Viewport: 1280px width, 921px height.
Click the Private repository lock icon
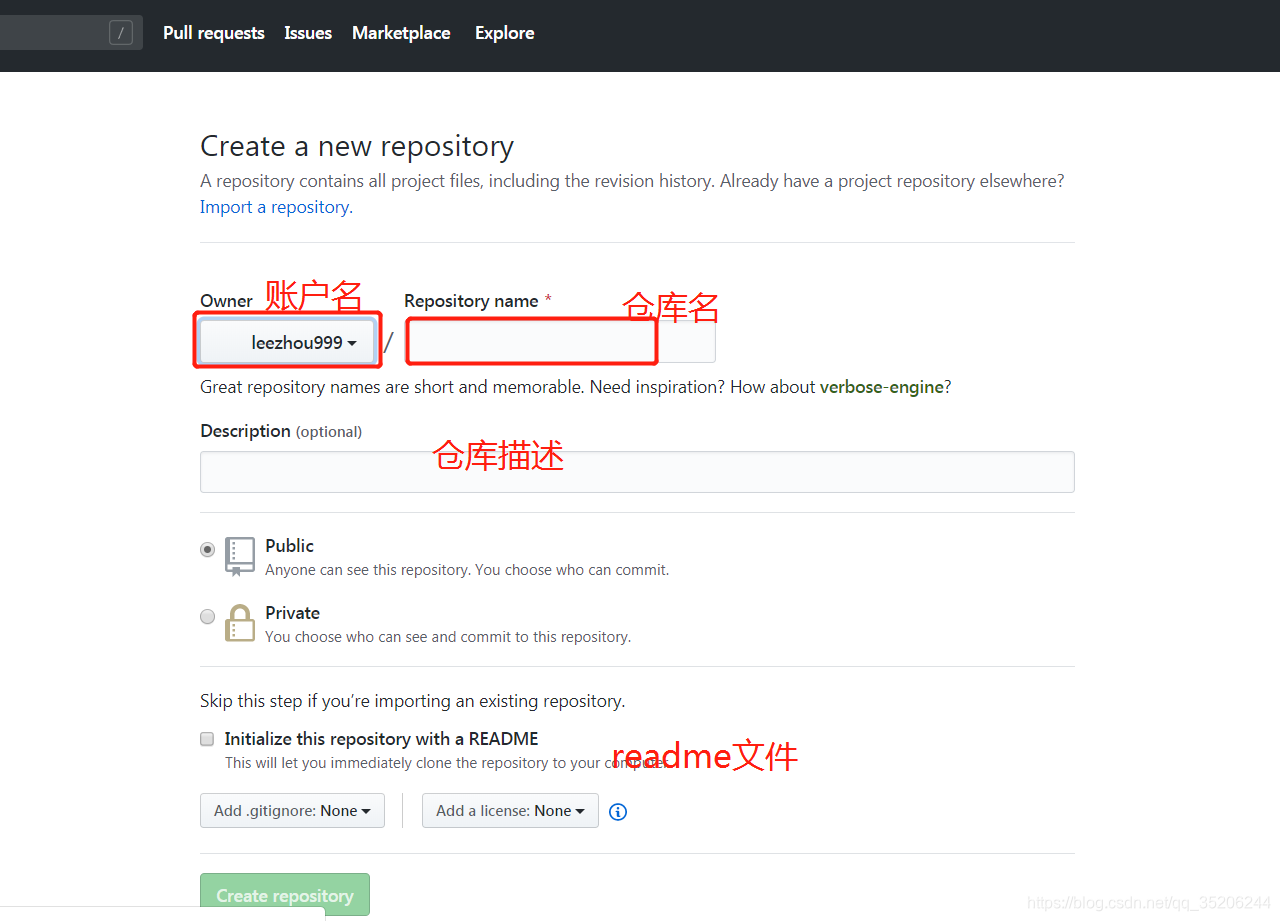pos(240,622)
